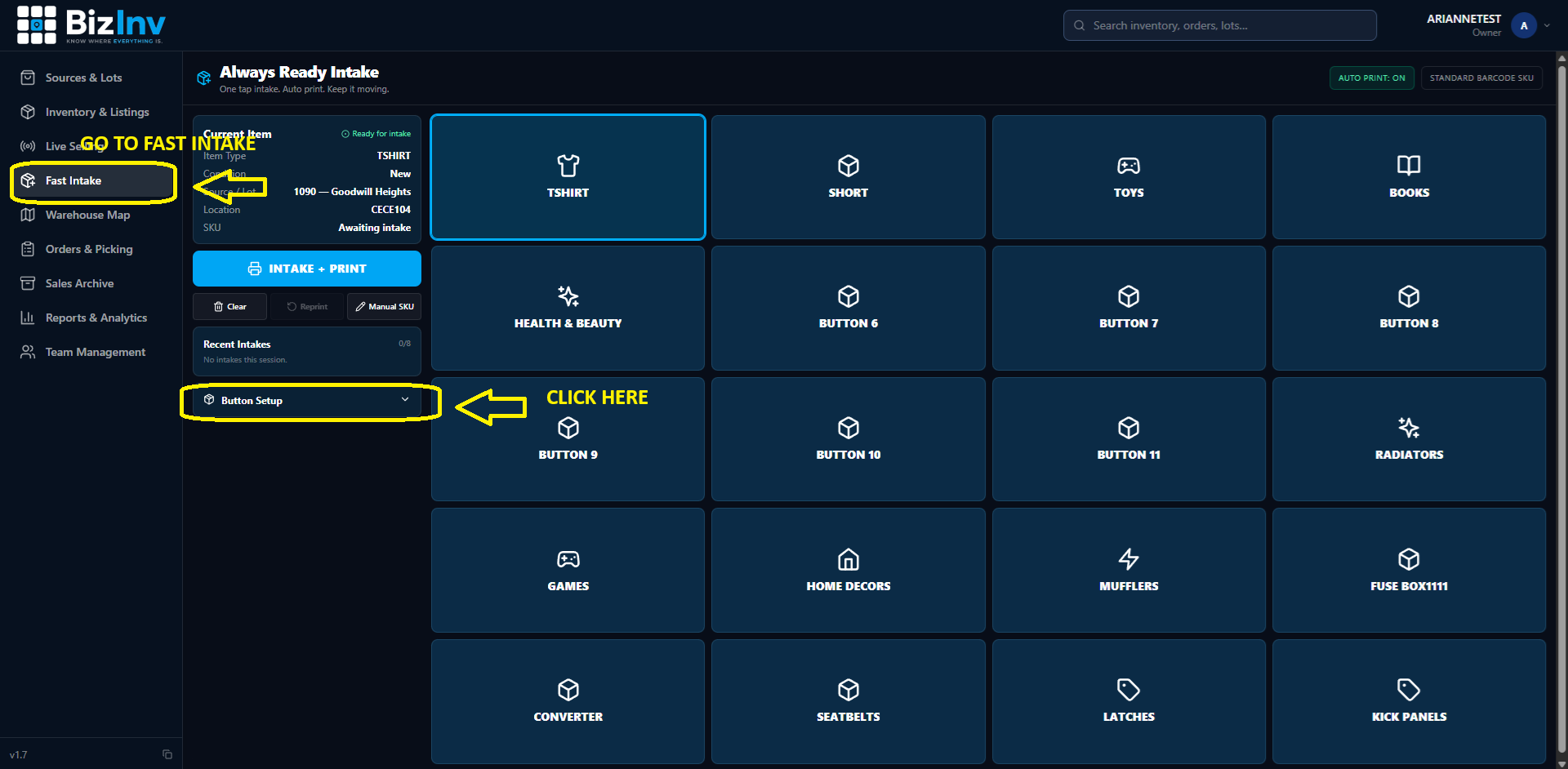Select the BOOKS intake button
The height and width of the screenshot is (769, 1568).
[1409, 177]
